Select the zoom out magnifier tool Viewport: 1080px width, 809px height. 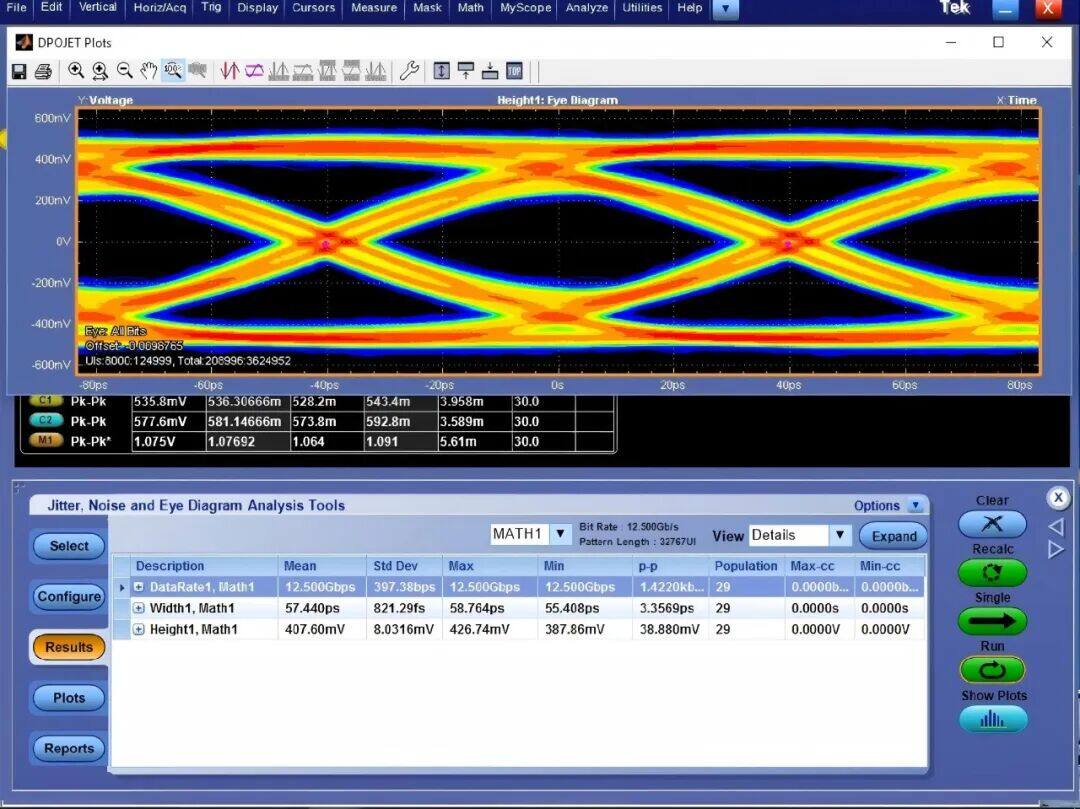[125, 70]
